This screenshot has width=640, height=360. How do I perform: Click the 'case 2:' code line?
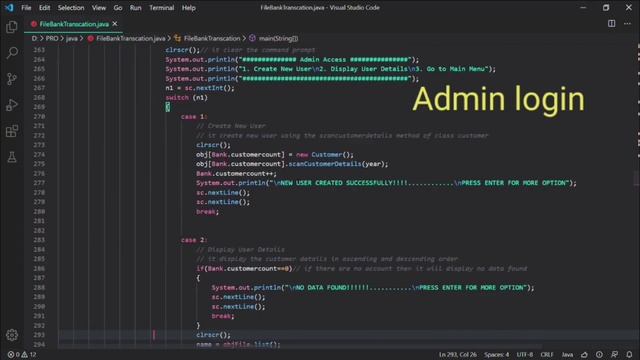click(194, 240)
